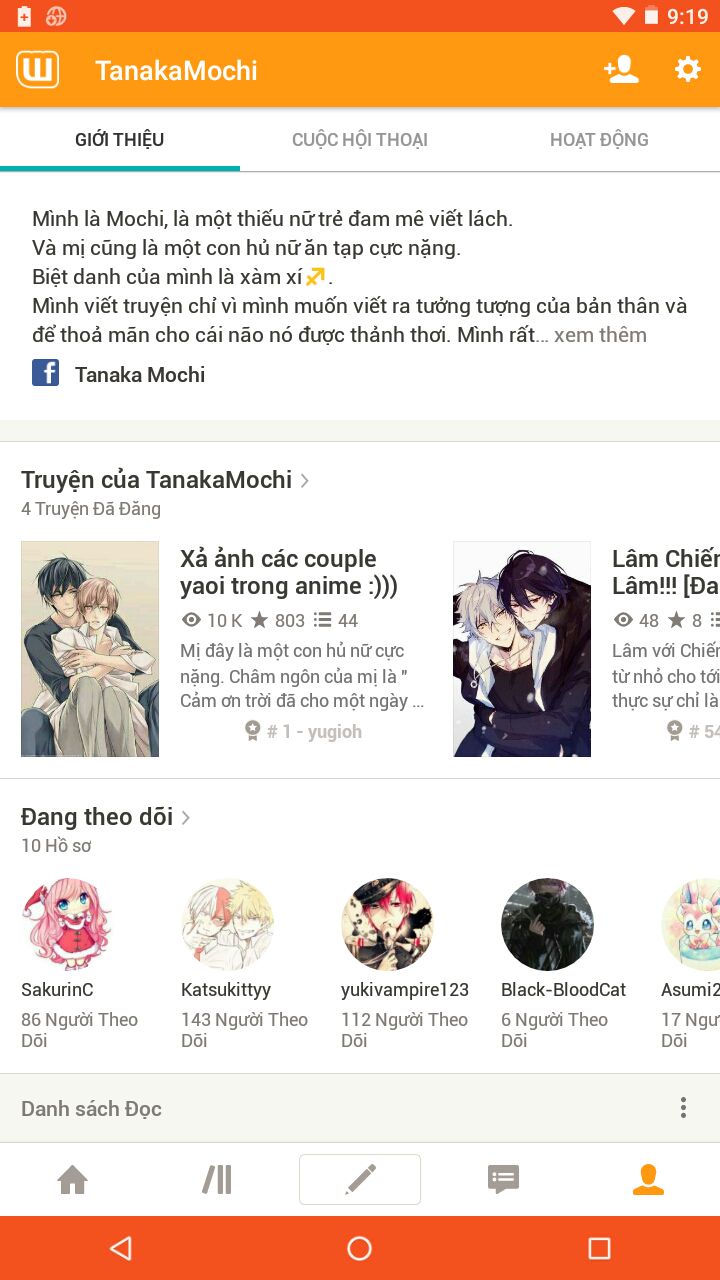The image size is (720, 1280).
Task: Switch to Cuộc Hội Thoại tab
Action: pos(360,140)
